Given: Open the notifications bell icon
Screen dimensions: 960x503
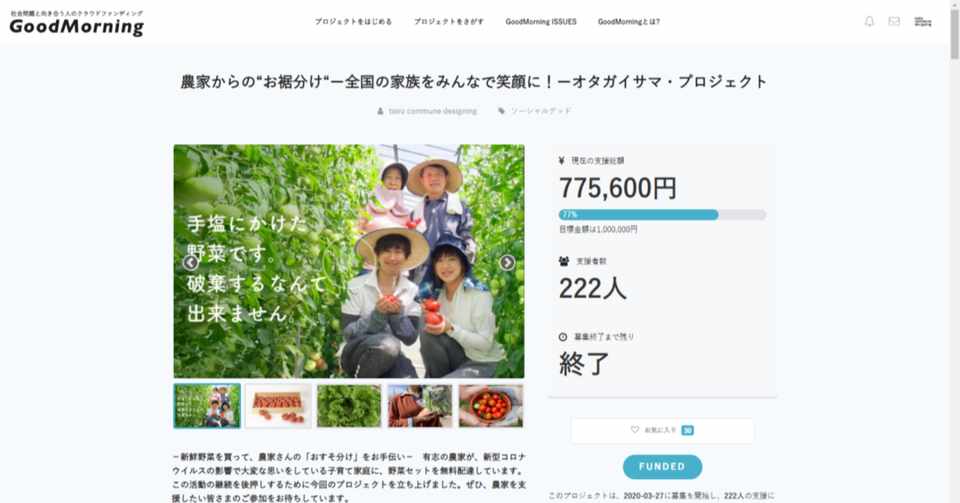Looking at the screenshot, I should pyautogui.click(x=869, y=21).
